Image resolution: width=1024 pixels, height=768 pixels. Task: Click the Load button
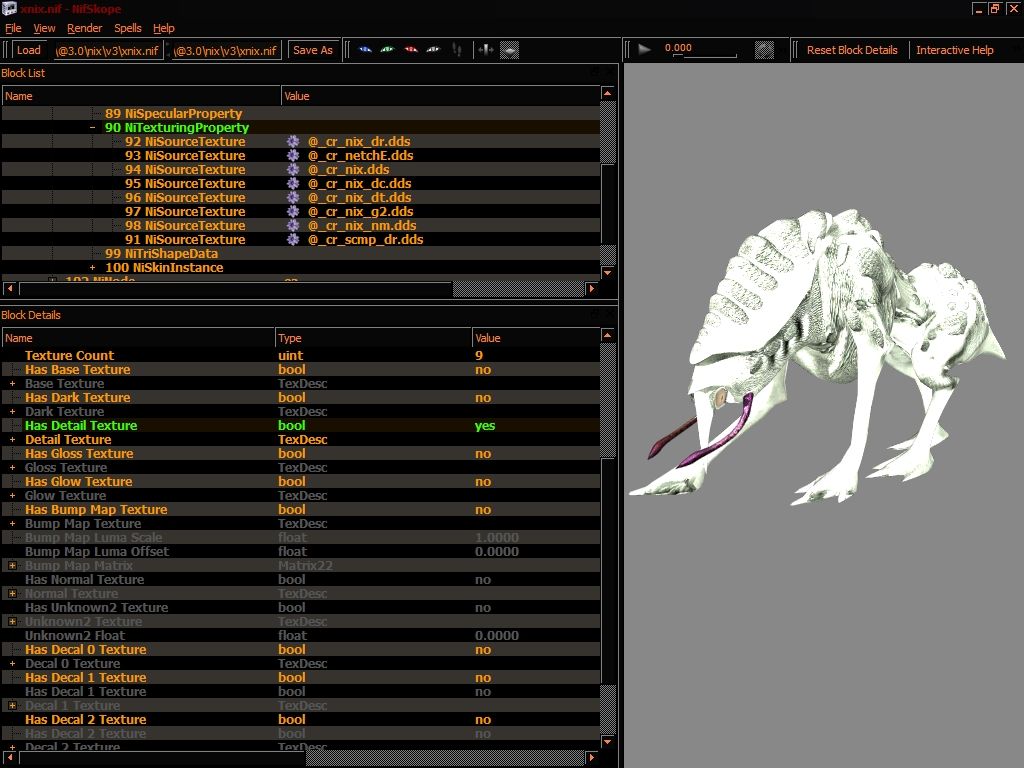point(29,50)
